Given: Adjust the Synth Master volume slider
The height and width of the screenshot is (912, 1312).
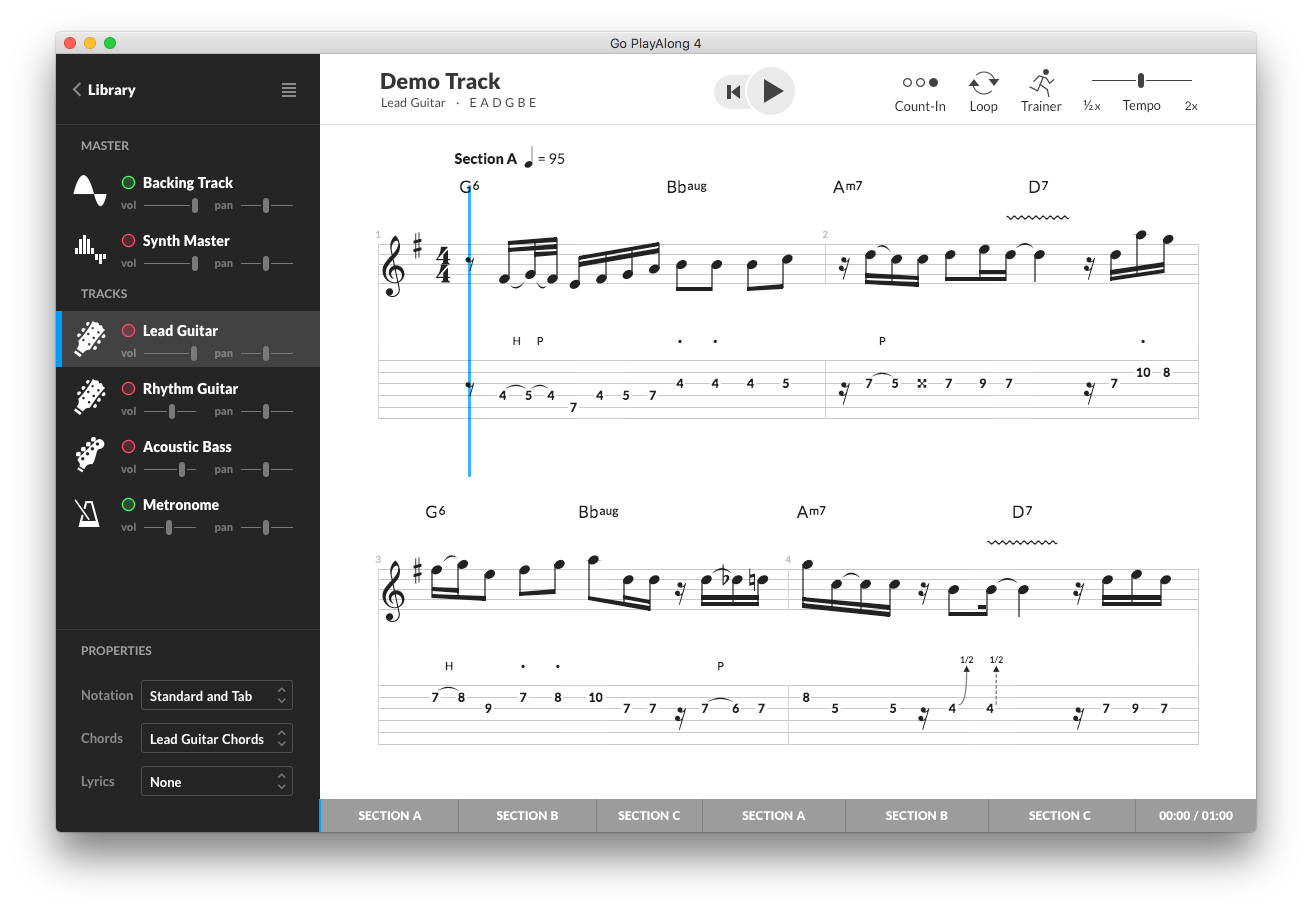Looking at the screenshot, I should pos(172,264).
